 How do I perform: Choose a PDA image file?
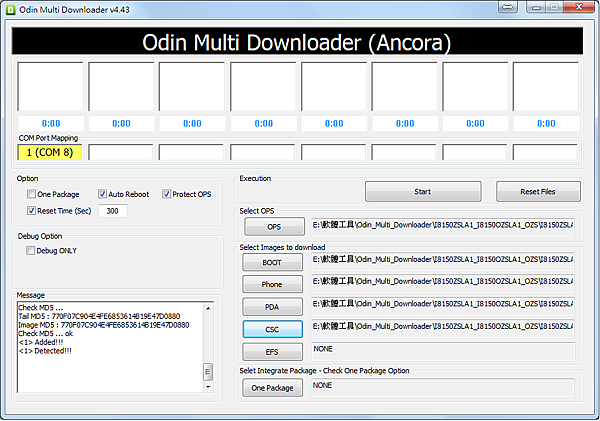pos(272,307)
